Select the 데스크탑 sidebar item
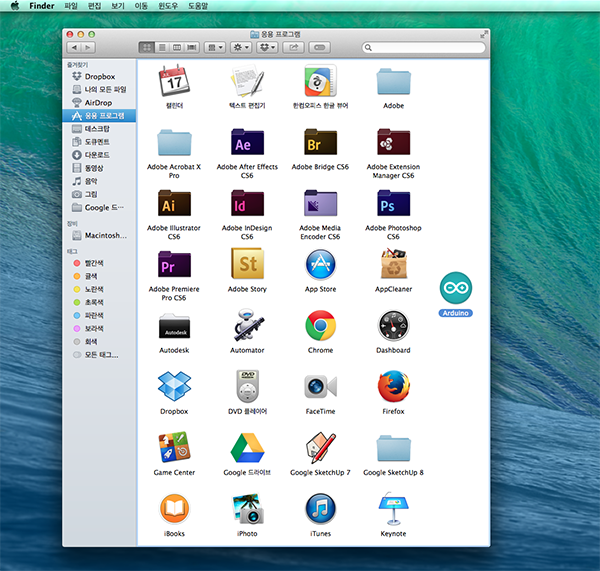The height and width of the screenshot is (571, 600). point(99,129)
